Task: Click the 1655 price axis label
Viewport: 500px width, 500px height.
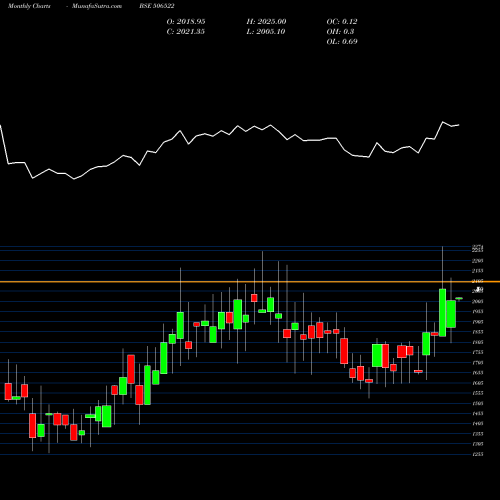Action: (x=478, y=373)
